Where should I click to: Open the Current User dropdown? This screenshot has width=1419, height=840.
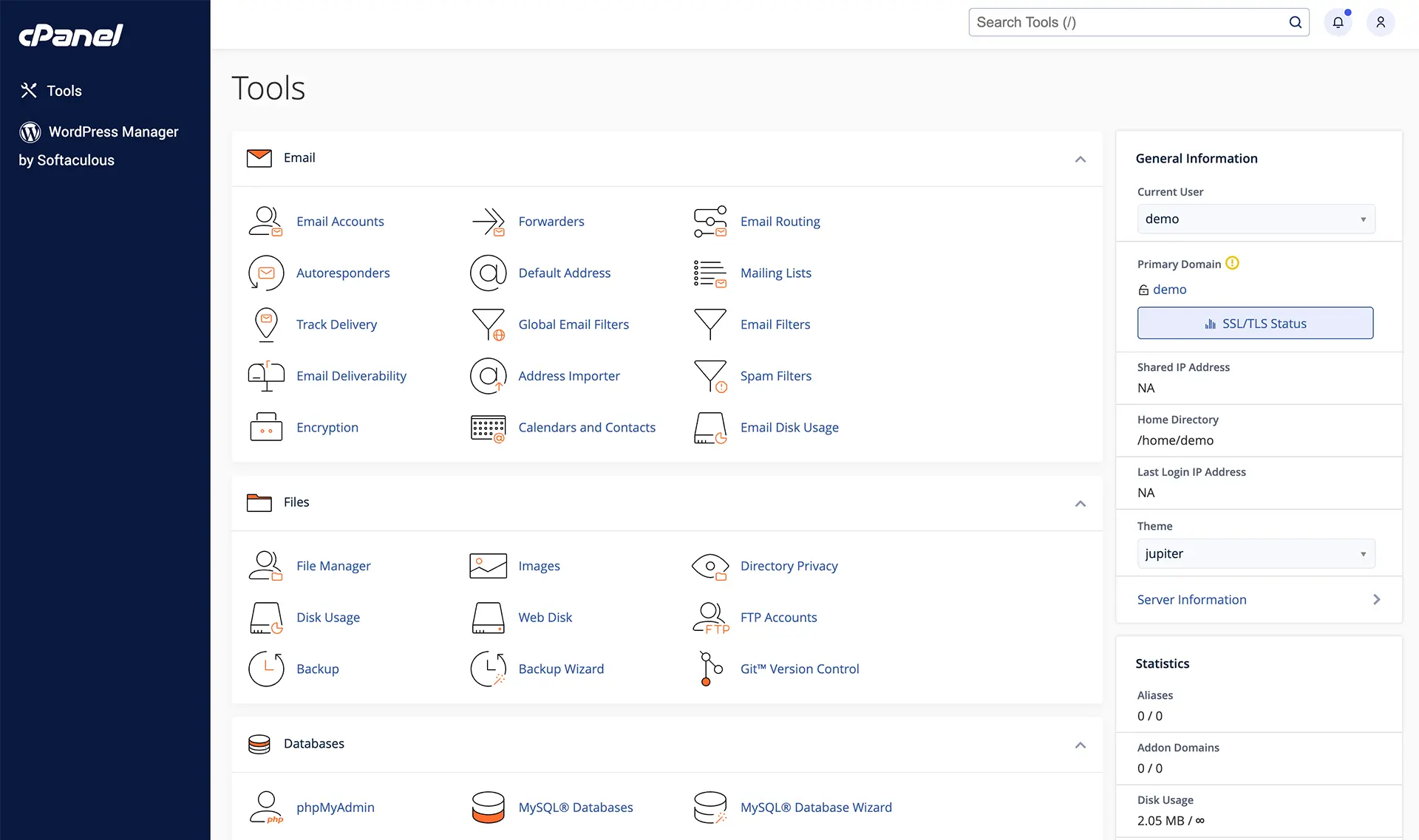coord(1256,219)
